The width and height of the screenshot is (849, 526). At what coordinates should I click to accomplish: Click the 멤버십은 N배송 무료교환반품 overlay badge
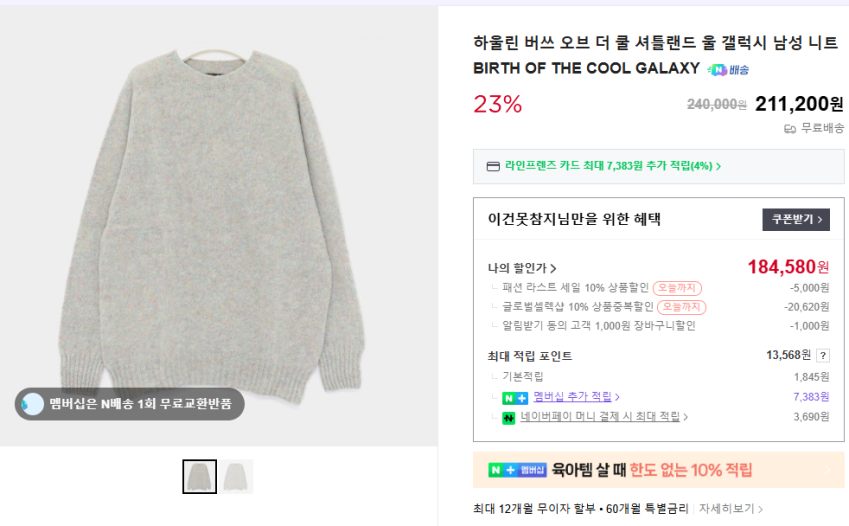pyautogui.click(x=130, y=404)
